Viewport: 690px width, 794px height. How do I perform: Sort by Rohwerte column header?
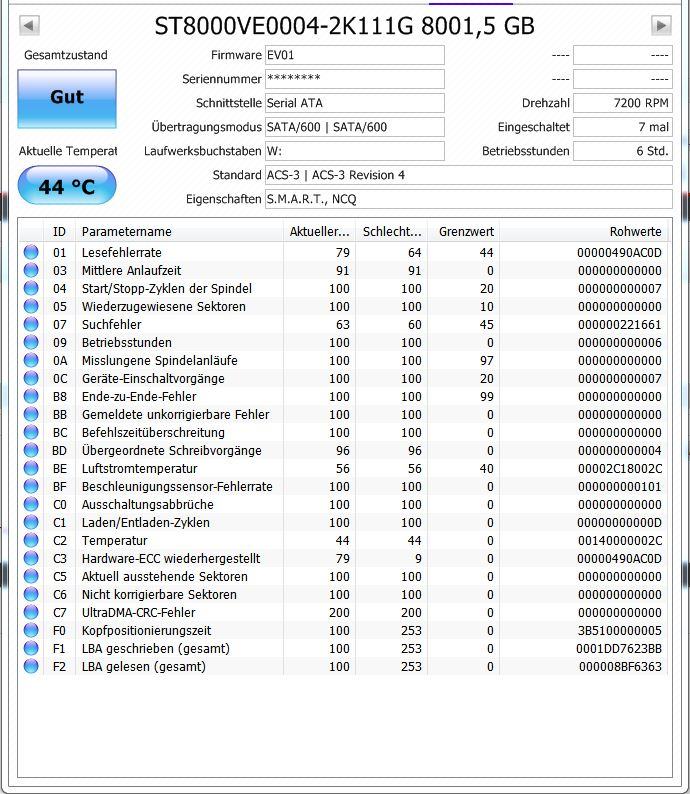tap(584, 231)
